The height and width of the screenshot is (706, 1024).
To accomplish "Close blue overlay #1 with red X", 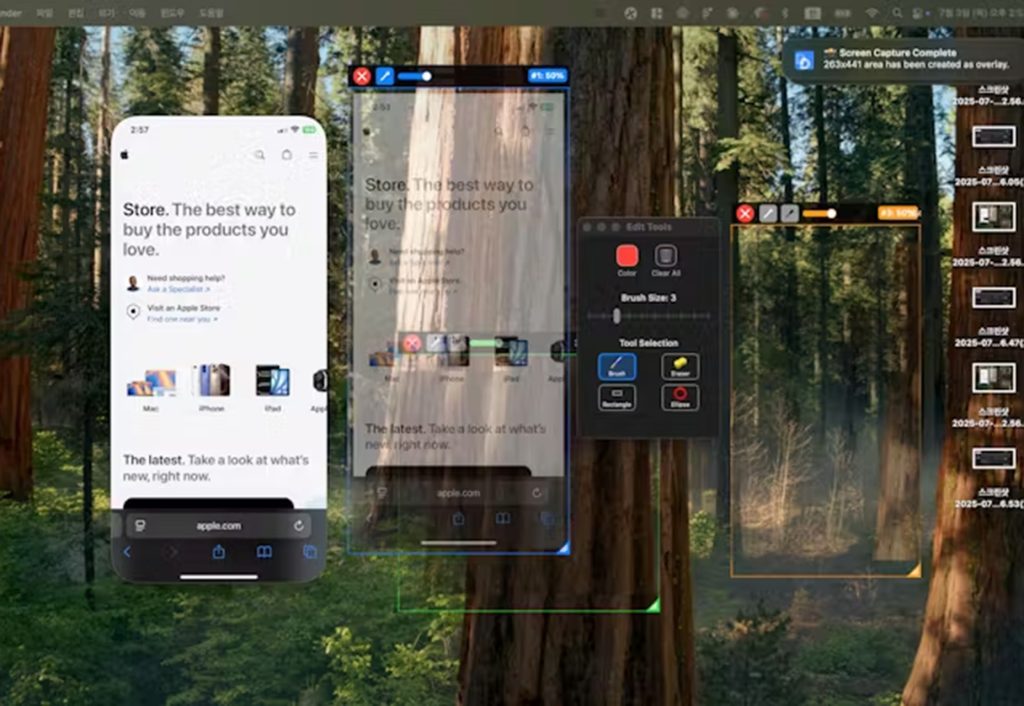I will pos(362,76).
